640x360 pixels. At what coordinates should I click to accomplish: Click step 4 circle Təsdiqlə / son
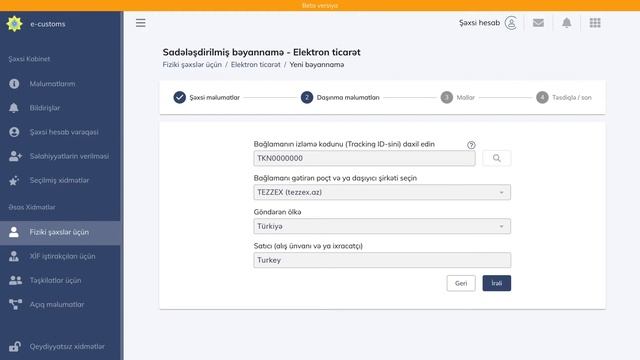tap(542, 97)
